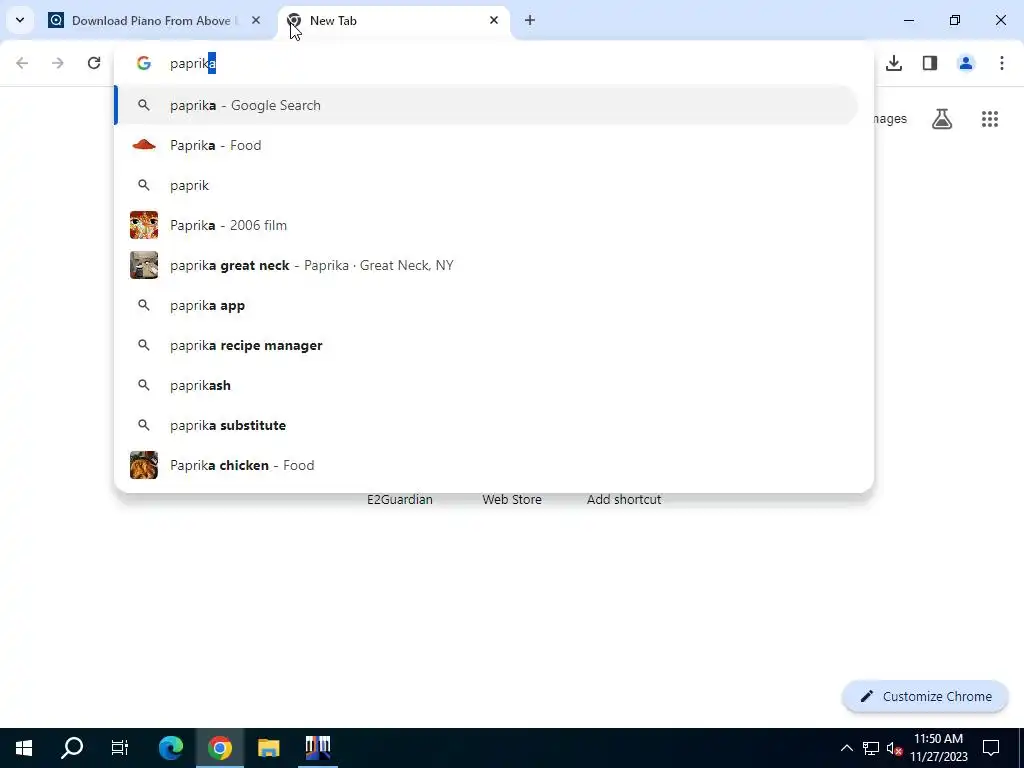This screenshot has width=1024, height=768.
Task: Pick 'Paprika chicken - Food' suggestion
Action: [487, 465]
